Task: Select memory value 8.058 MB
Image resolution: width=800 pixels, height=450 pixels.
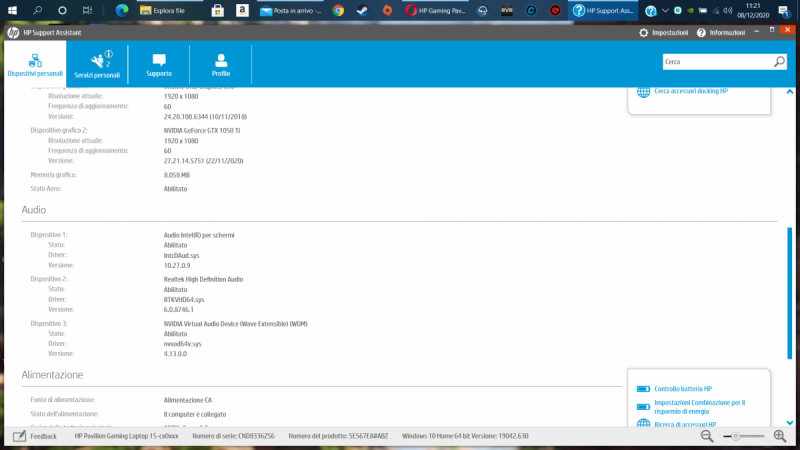Action: pos(177,175)
